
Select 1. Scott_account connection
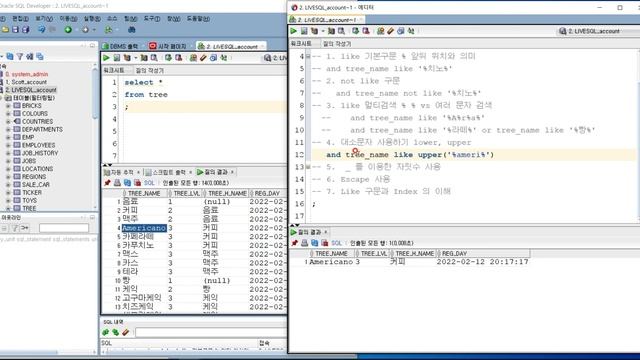pyautogui.click(x=26, y=82)
